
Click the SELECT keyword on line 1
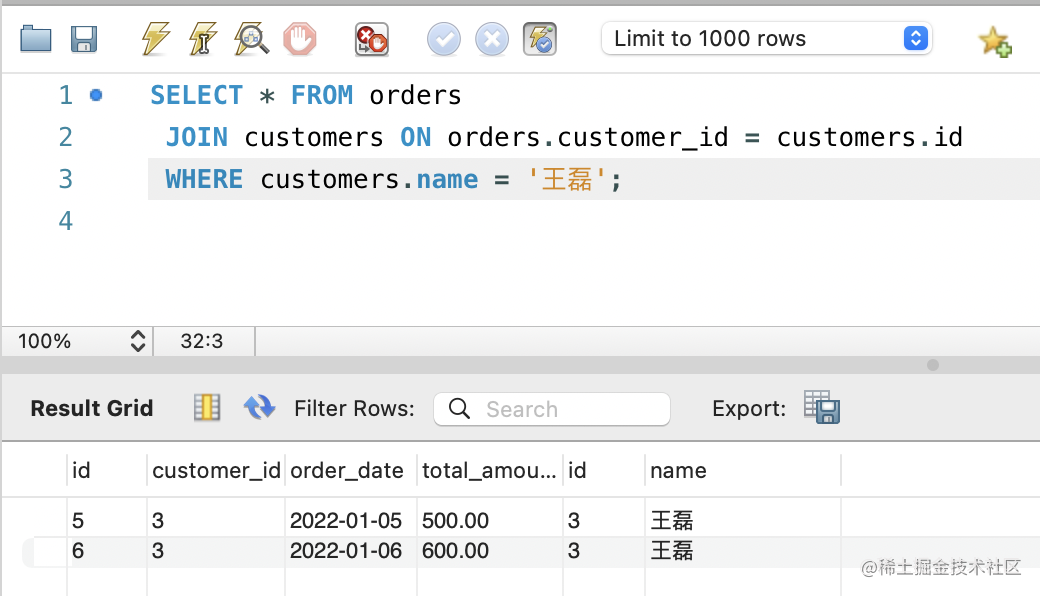click(196, 95)
